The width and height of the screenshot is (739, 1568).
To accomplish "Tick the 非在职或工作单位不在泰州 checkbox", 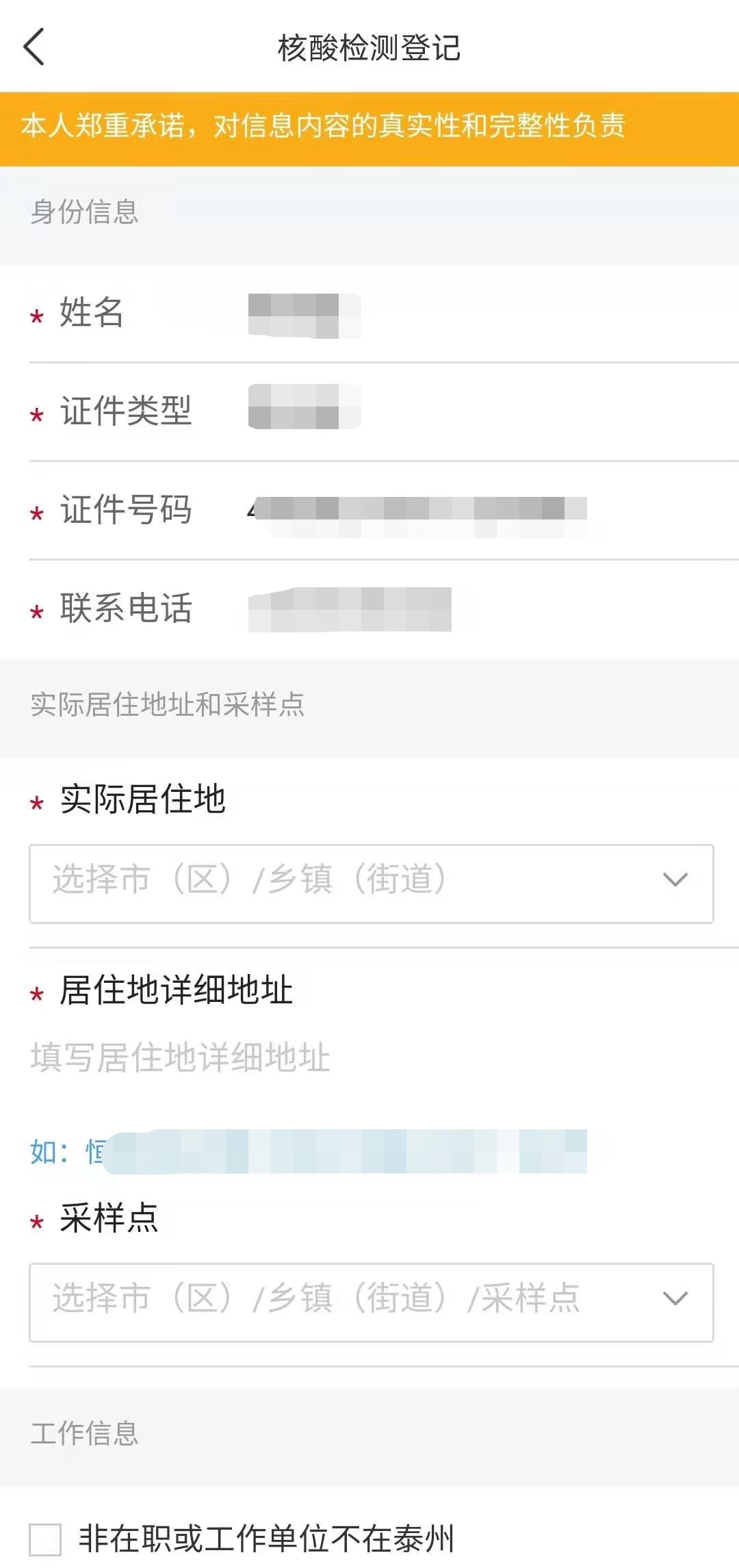I will pyautogui.click(x=45, y=1539).
